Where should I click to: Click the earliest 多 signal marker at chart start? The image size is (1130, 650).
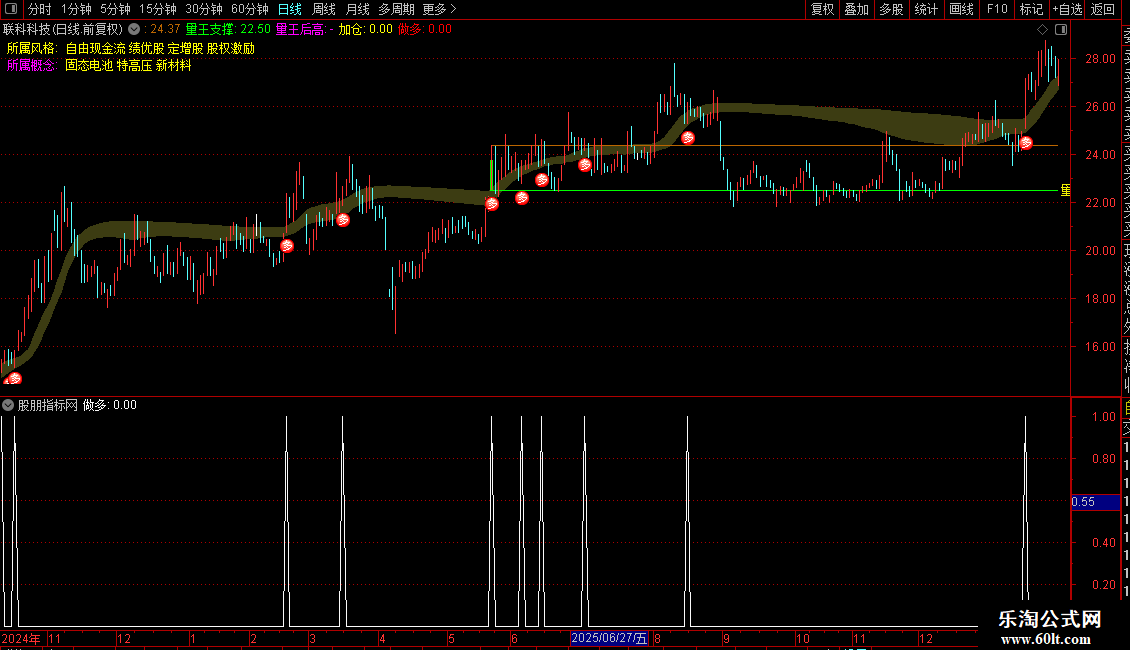(x=14, y=378)
